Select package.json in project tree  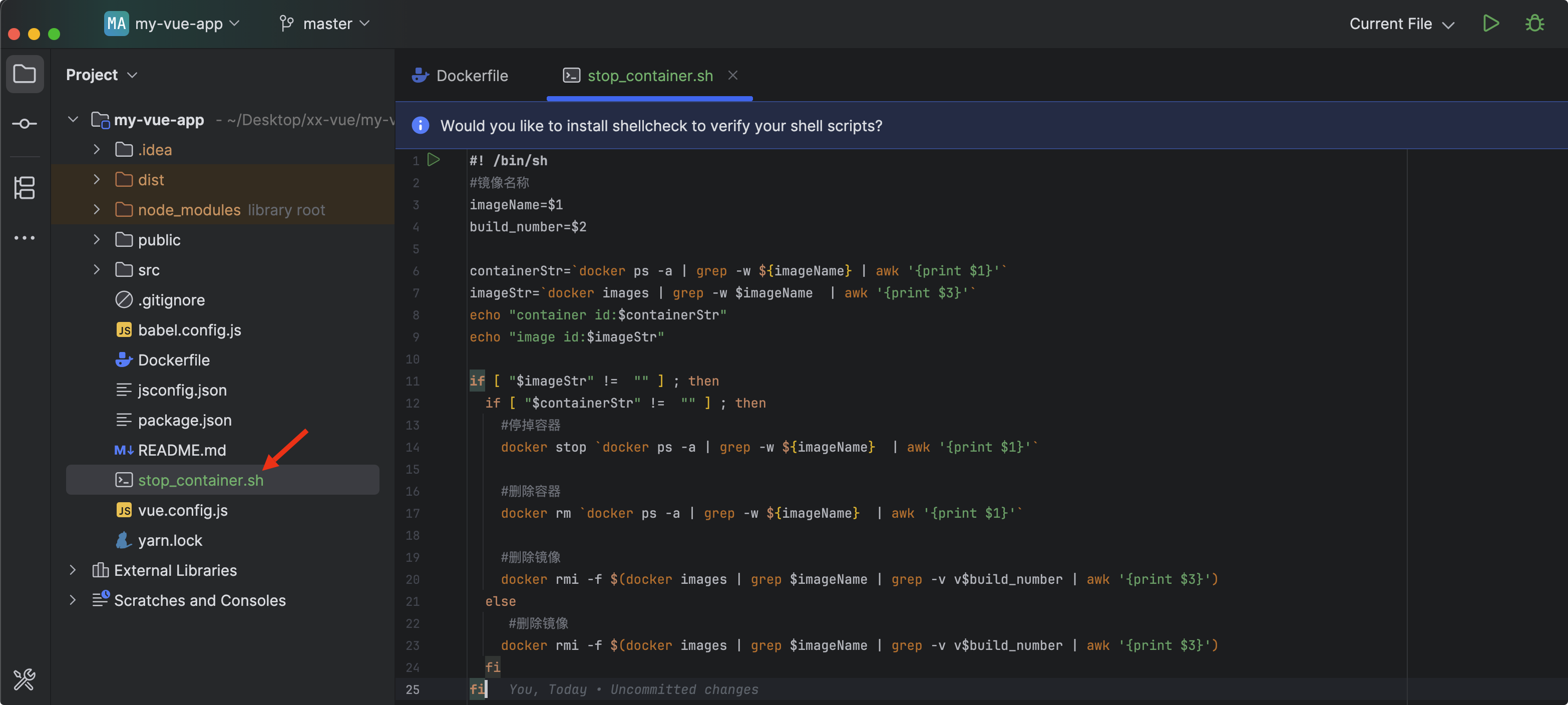point(184,420)
